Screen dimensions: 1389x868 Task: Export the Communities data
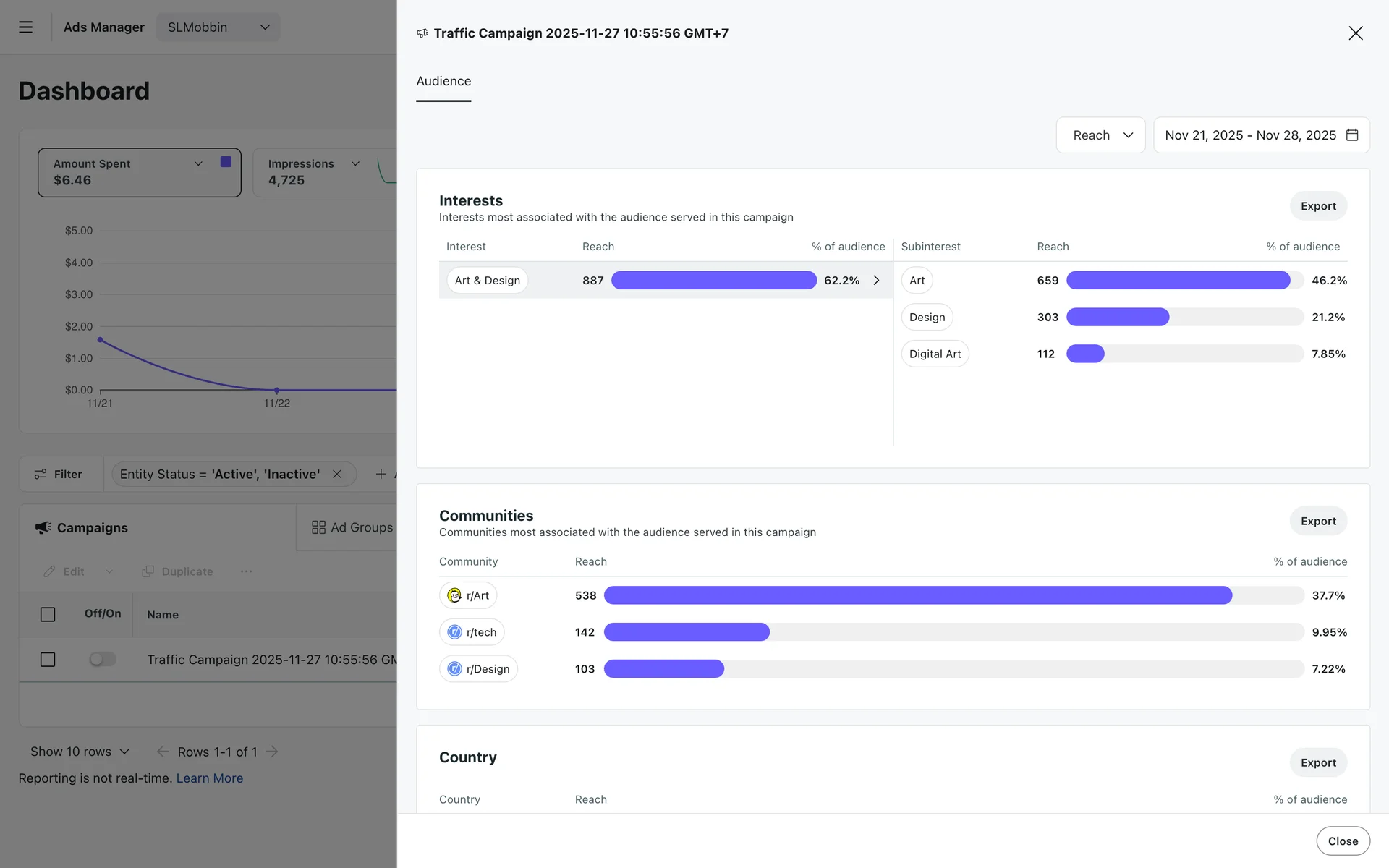point(1317,521)
